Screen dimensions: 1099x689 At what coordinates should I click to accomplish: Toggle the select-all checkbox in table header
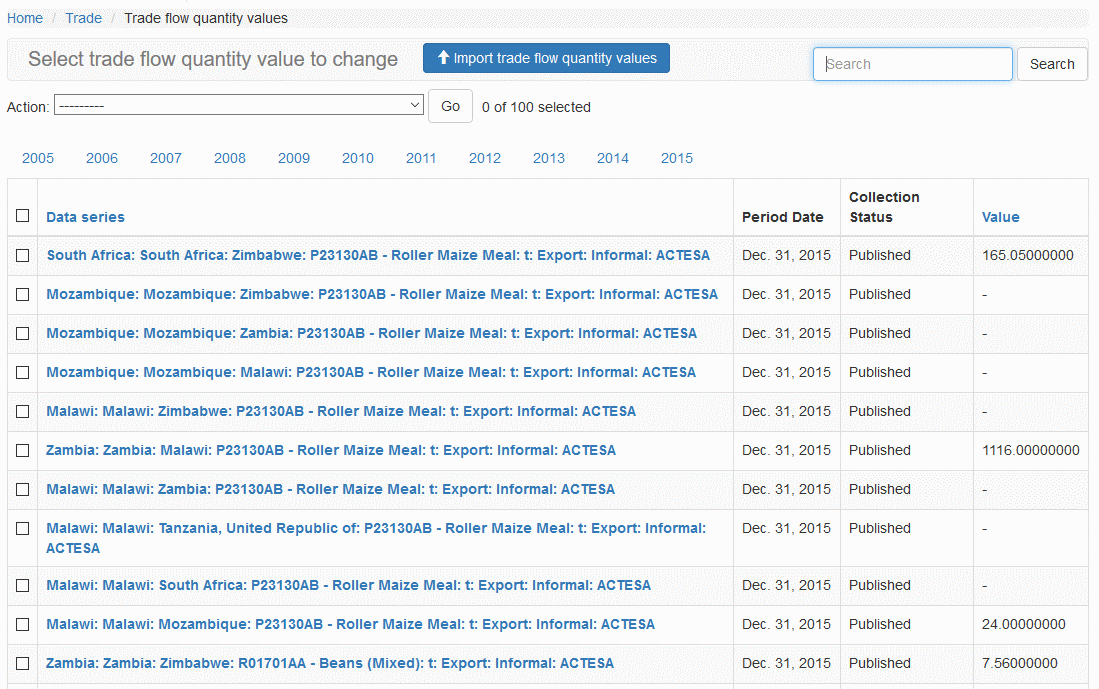(x=22, y=216)
